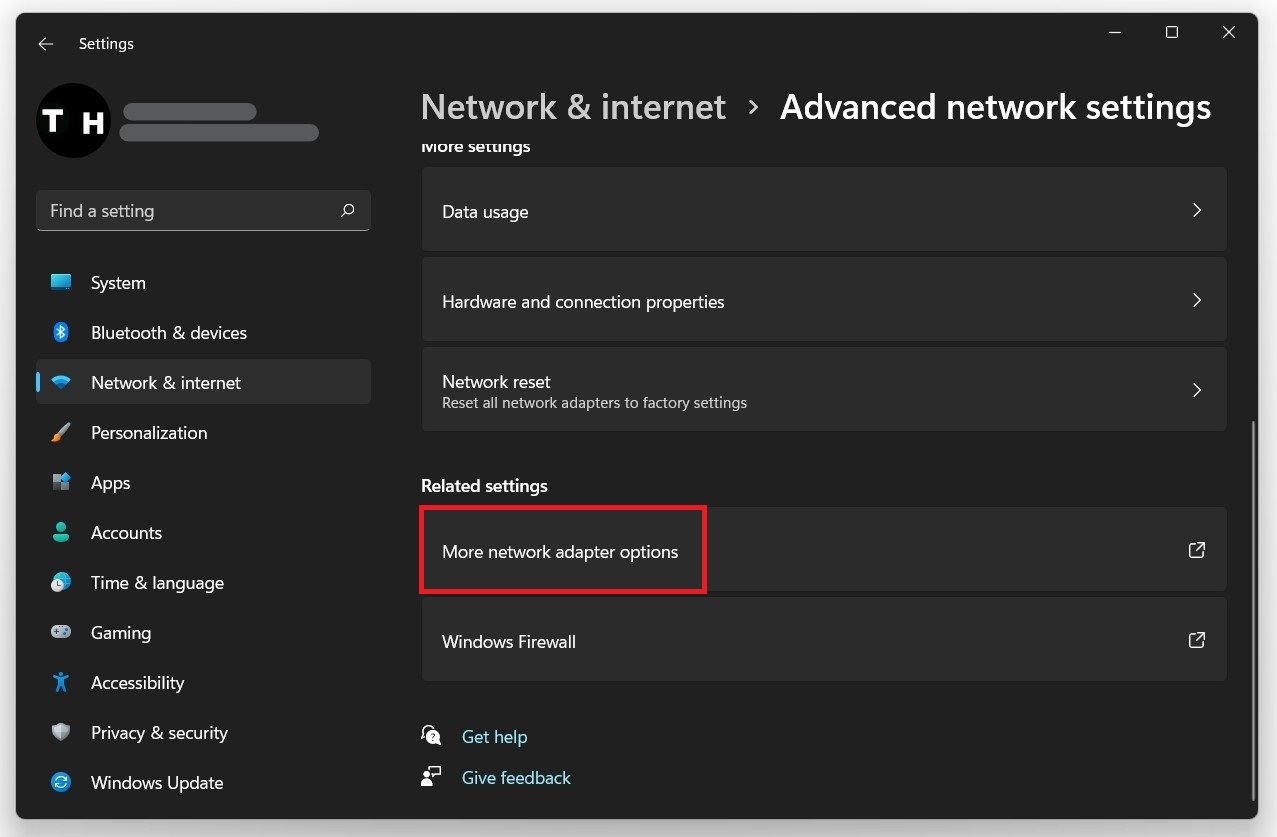Click the Windows Update icon
The width and height of the screenshot is (1277, 837).
click(61, 782)
